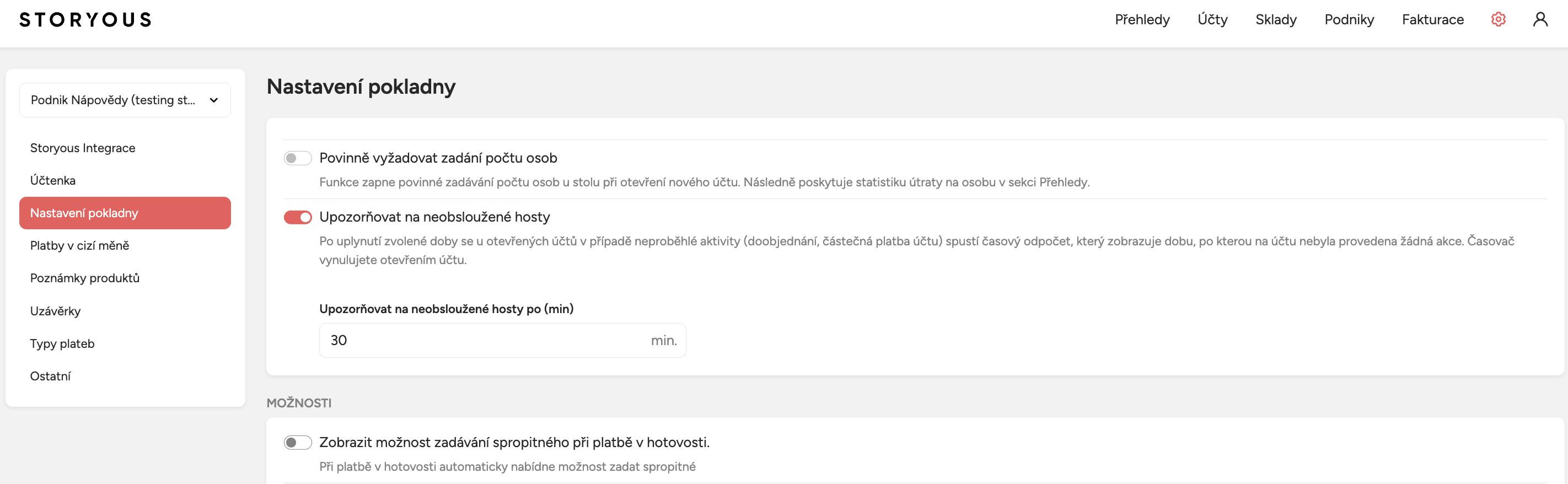
Task: Enable mandatory number of persons toggle
Action: pyautogui.click(x=298, y=158)
